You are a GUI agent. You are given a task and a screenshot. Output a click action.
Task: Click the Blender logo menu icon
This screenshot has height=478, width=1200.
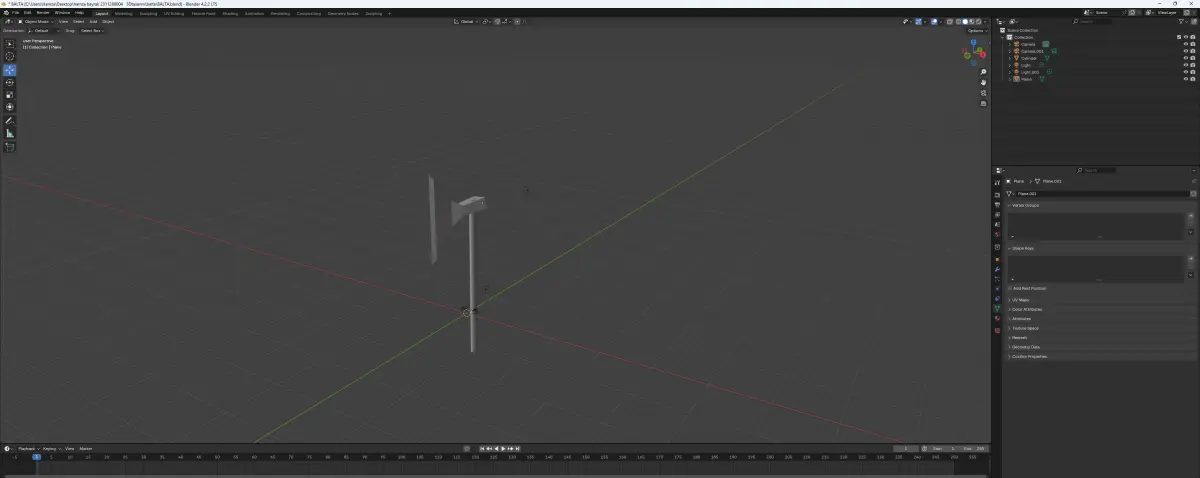pyautogui.click(x=6, y=13)
